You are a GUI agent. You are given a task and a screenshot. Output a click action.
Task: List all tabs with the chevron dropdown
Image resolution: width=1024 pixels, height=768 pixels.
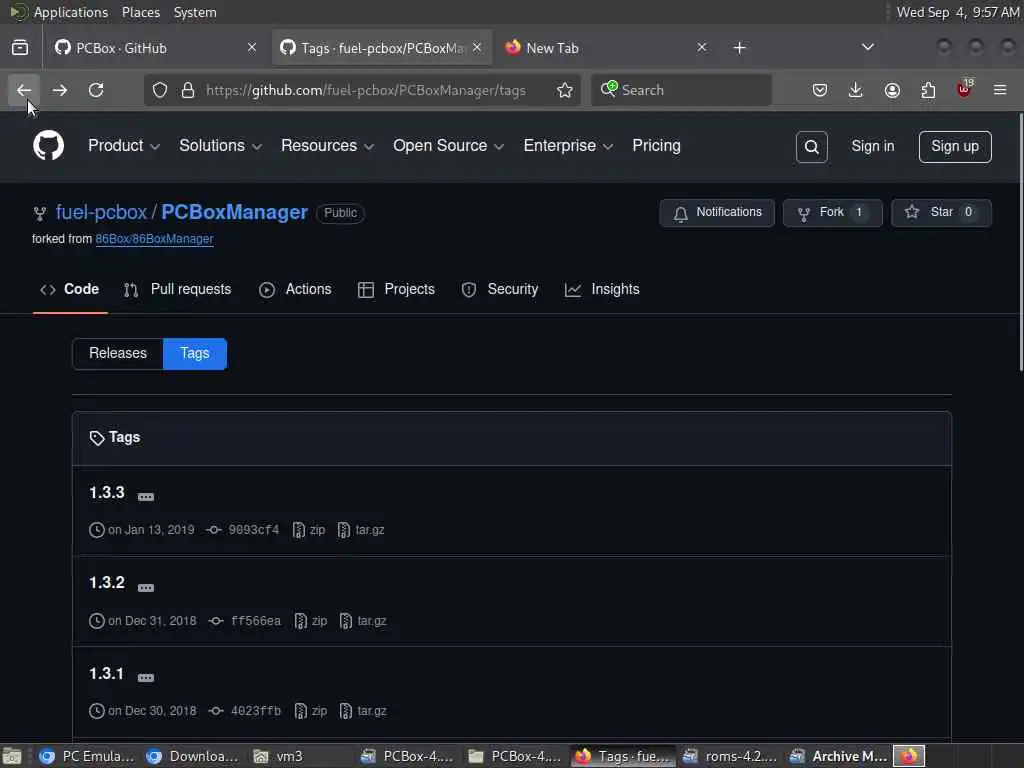pyautogui.click(x=867, y=48)
